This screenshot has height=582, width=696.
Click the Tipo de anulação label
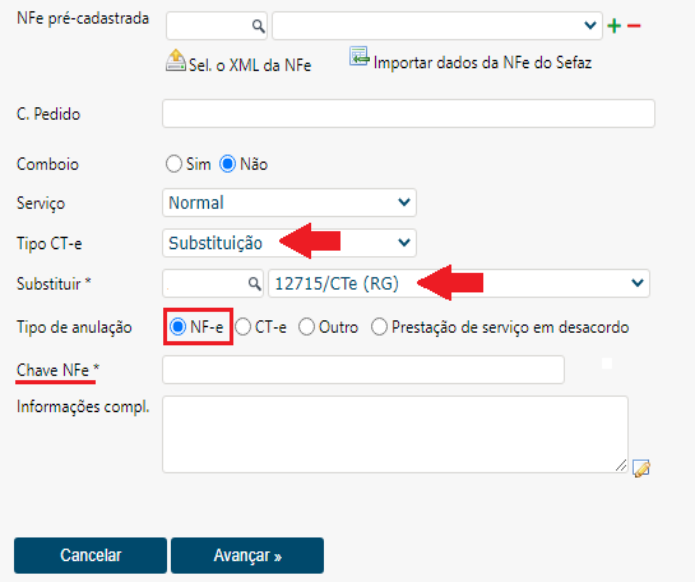[x=74, y=327]
